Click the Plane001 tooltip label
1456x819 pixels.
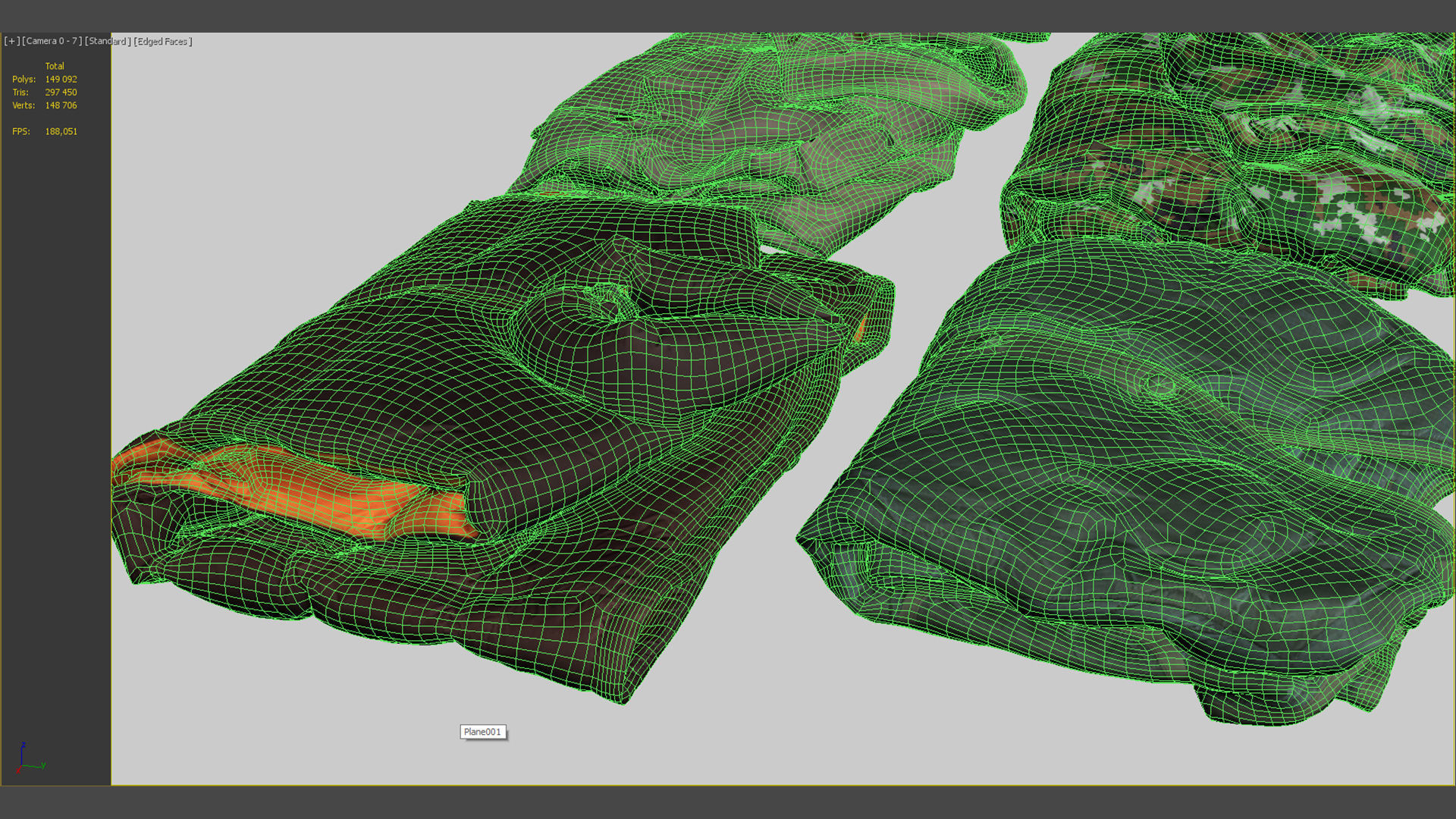[x=482, y=732]
